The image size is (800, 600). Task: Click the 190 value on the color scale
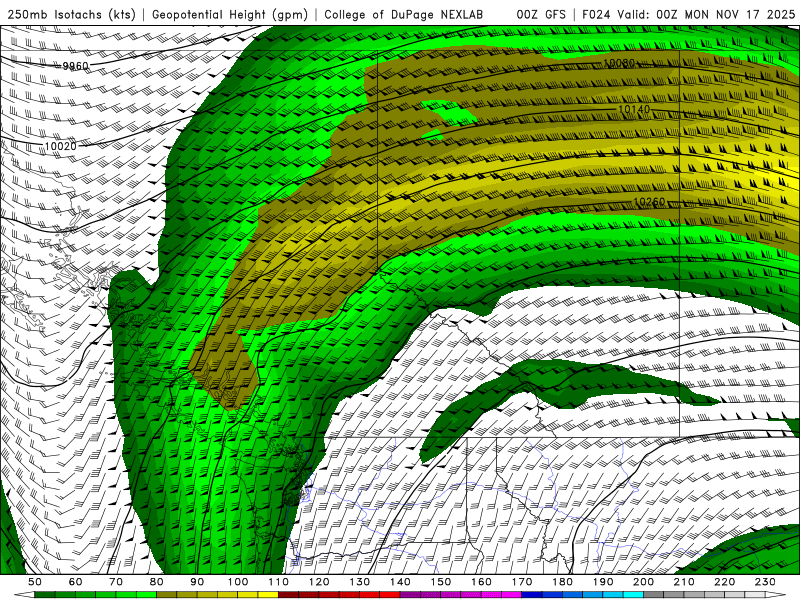pyautogui.click(x=603, y=582)
